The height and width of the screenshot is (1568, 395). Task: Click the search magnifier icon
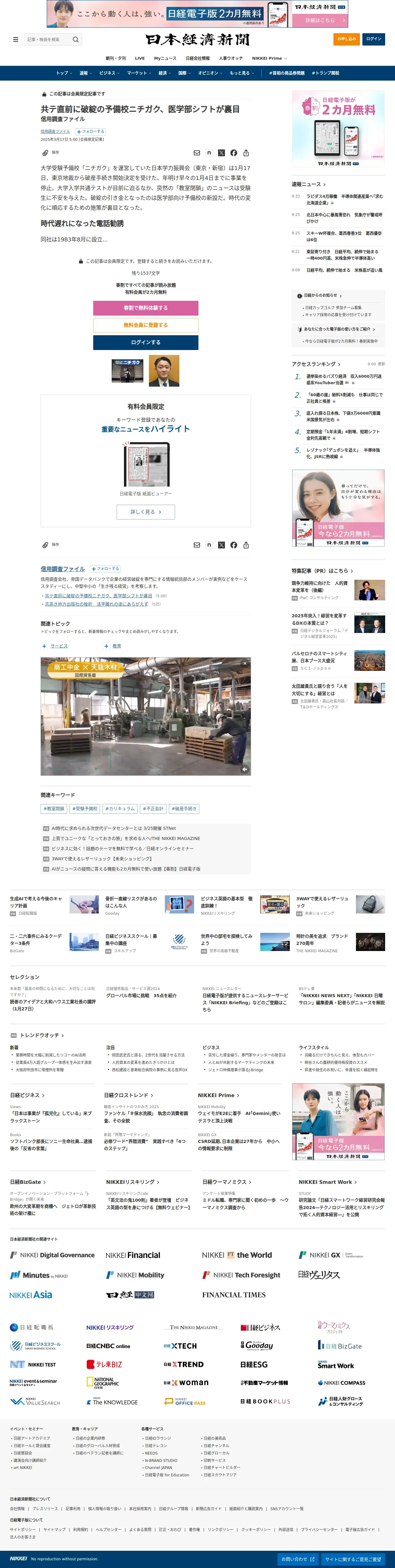tap(75, 40)
